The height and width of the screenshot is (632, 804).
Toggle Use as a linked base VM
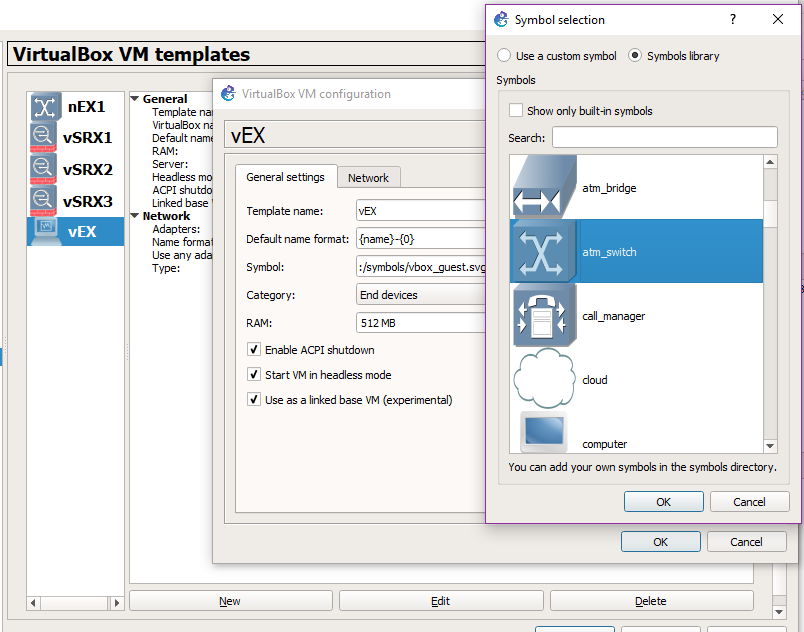[x=254, y=400]
